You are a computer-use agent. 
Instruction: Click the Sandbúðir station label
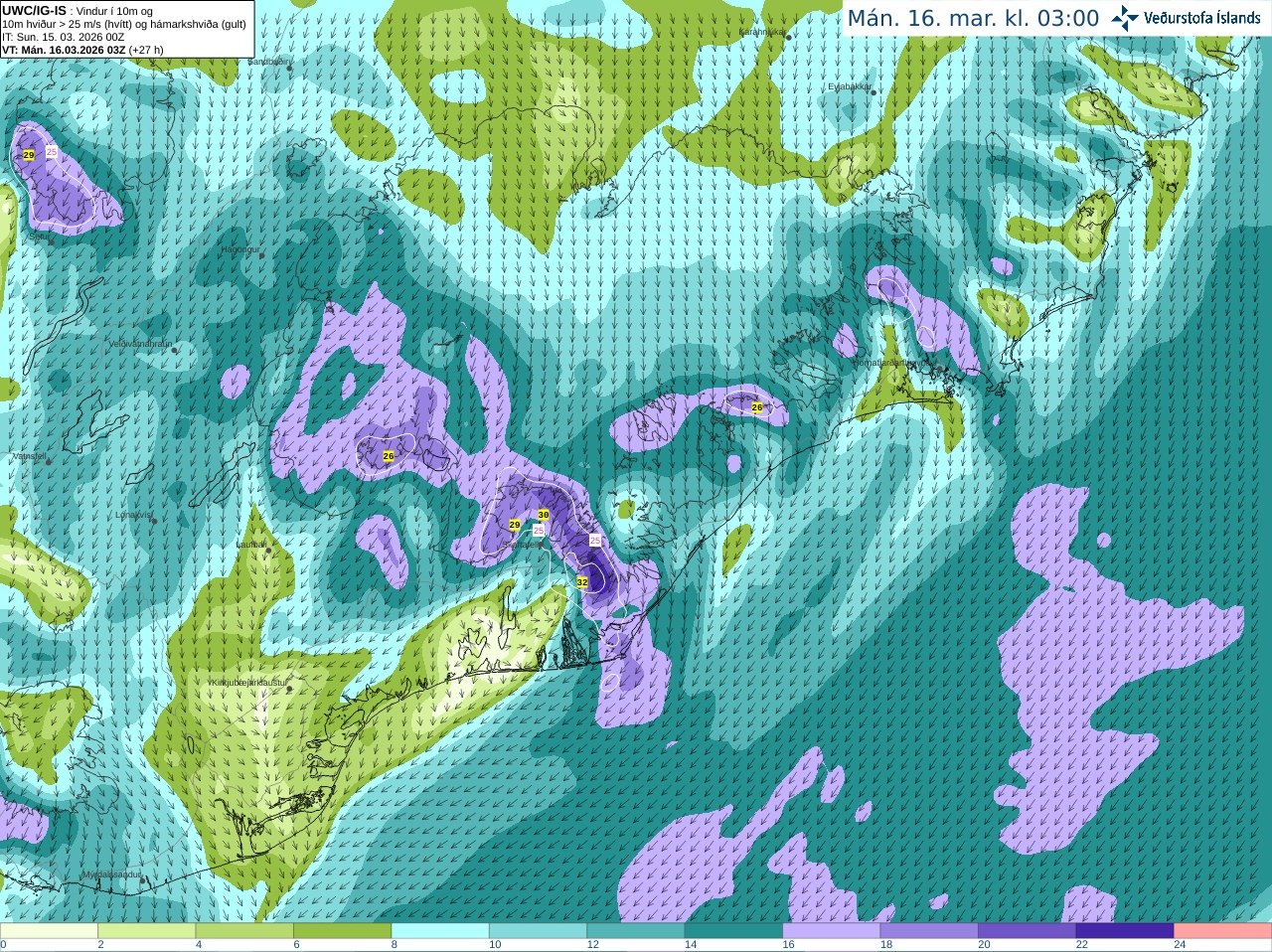(x=269, y=62)
